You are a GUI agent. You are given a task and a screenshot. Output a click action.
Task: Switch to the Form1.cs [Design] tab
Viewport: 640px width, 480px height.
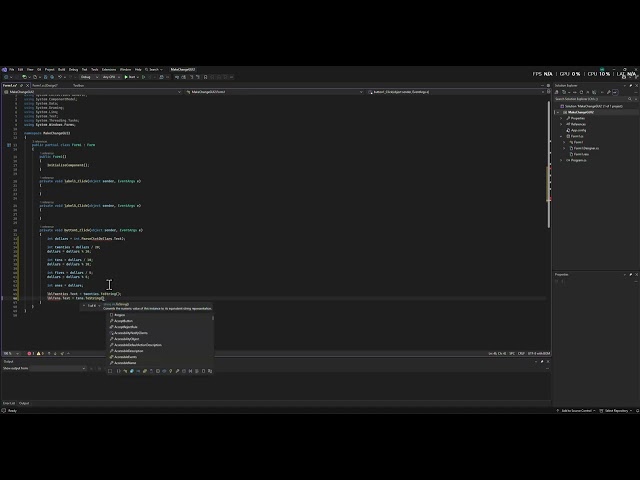tap(45, 85)
